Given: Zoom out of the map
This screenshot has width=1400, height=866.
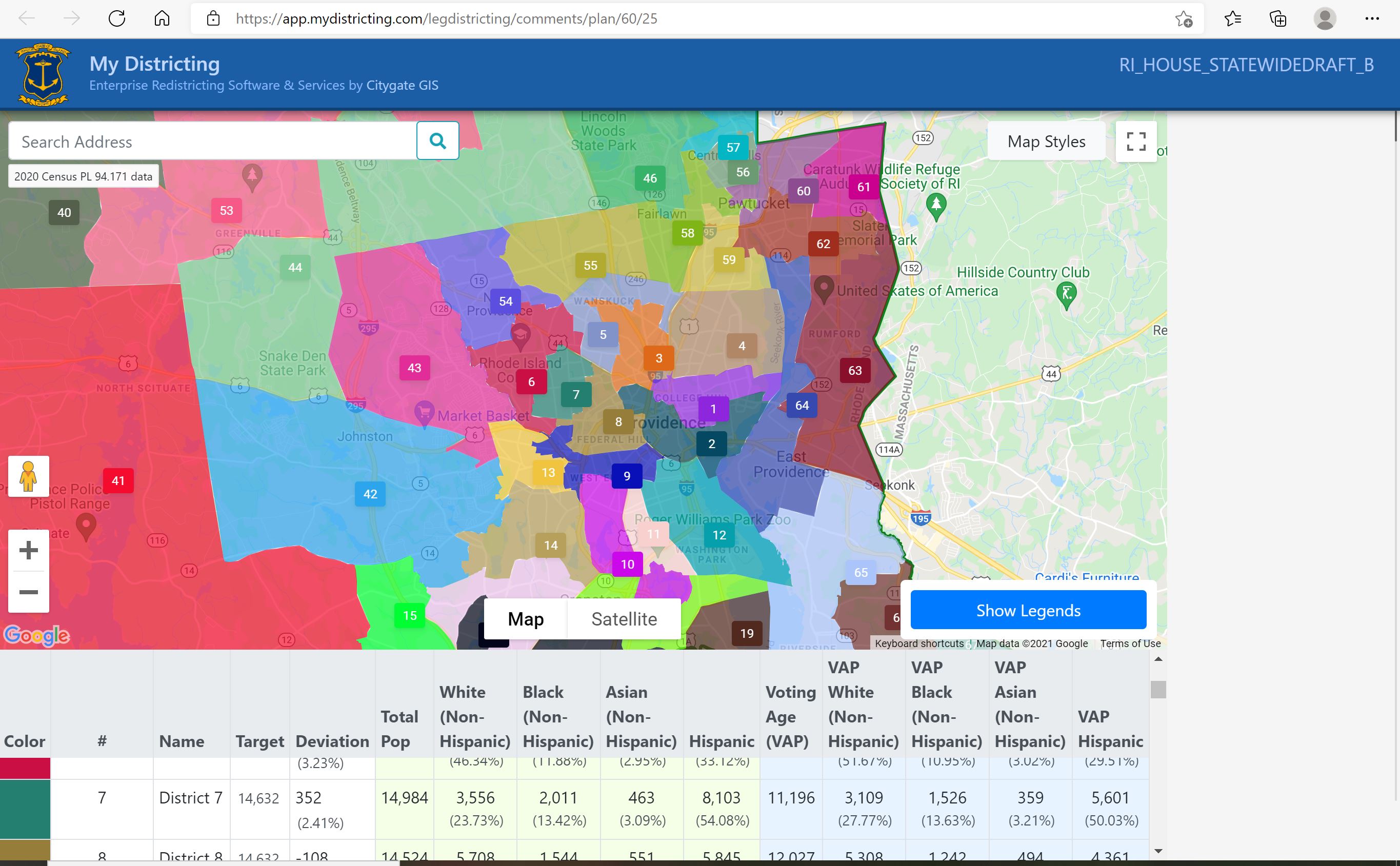Looking at the screenshot, I should [x=28, y=593].
